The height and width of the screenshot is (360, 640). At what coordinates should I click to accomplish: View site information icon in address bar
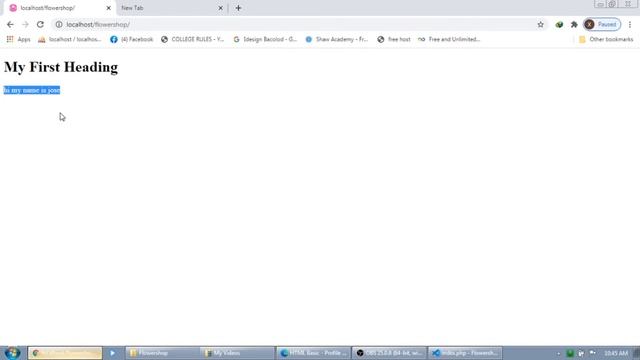point(59,24)
